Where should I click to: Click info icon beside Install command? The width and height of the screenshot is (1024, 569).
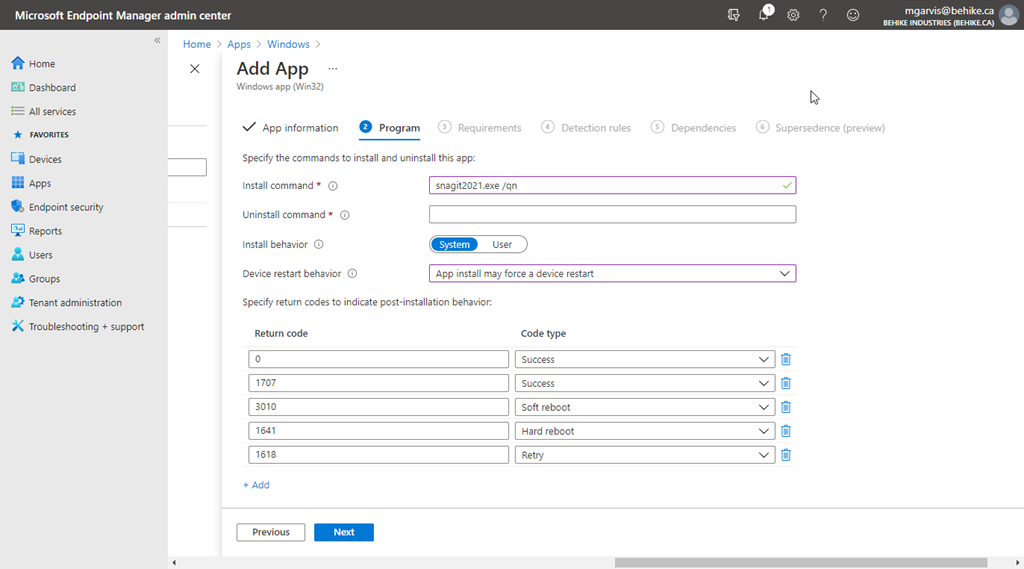pos(333,186)
